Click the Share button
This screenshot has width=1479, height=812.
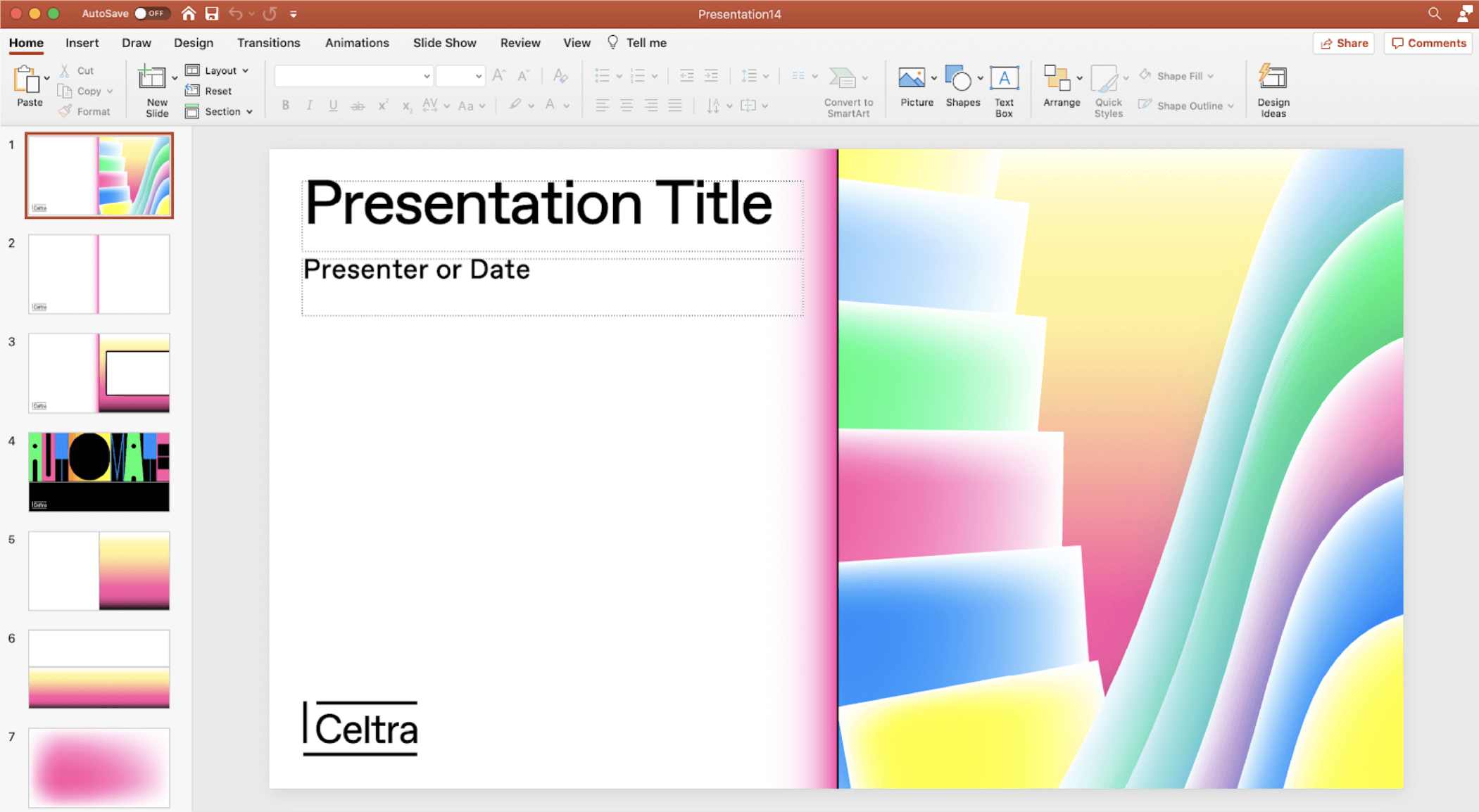point(1343,43)
